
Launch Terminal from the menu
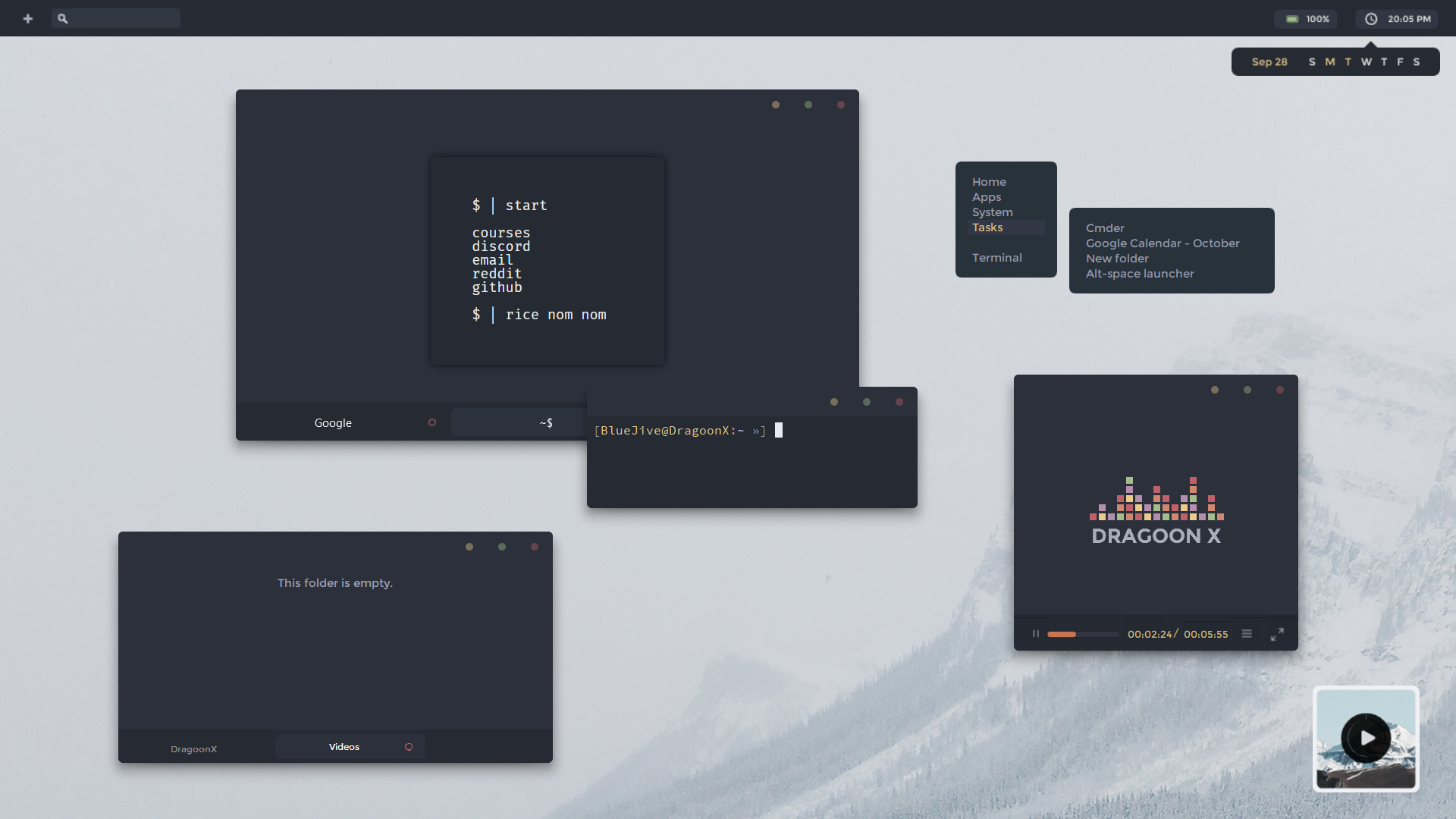coord(996,258)
